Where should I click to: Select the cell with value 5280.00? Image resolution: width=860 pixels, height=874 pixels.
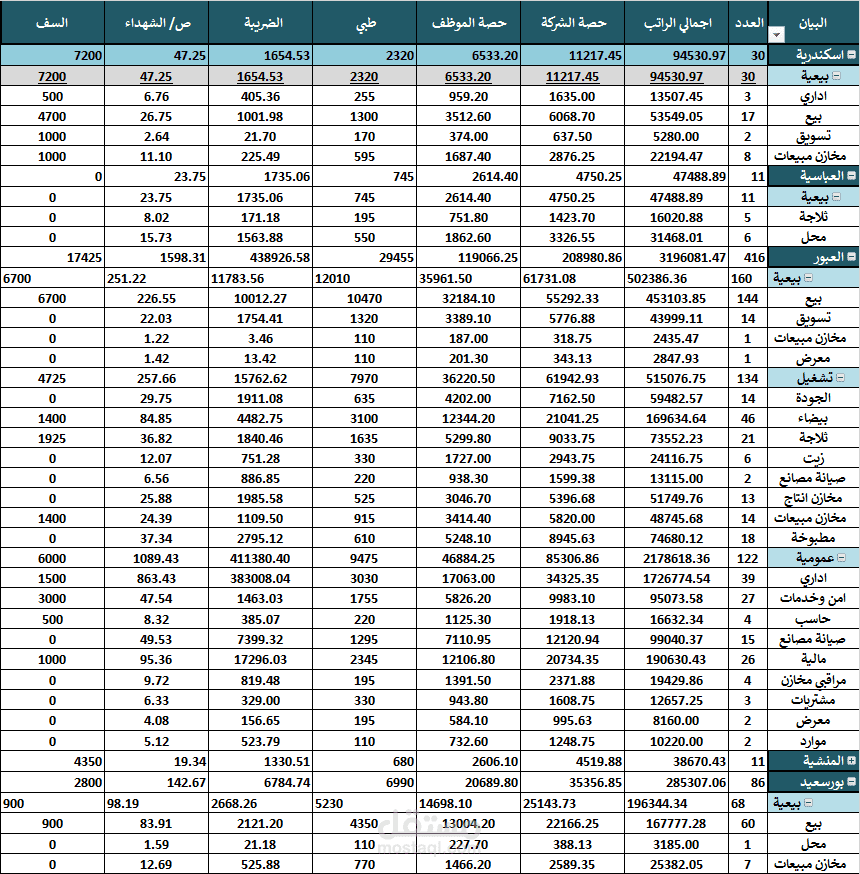pyautogui.click(x=677, y=137)
